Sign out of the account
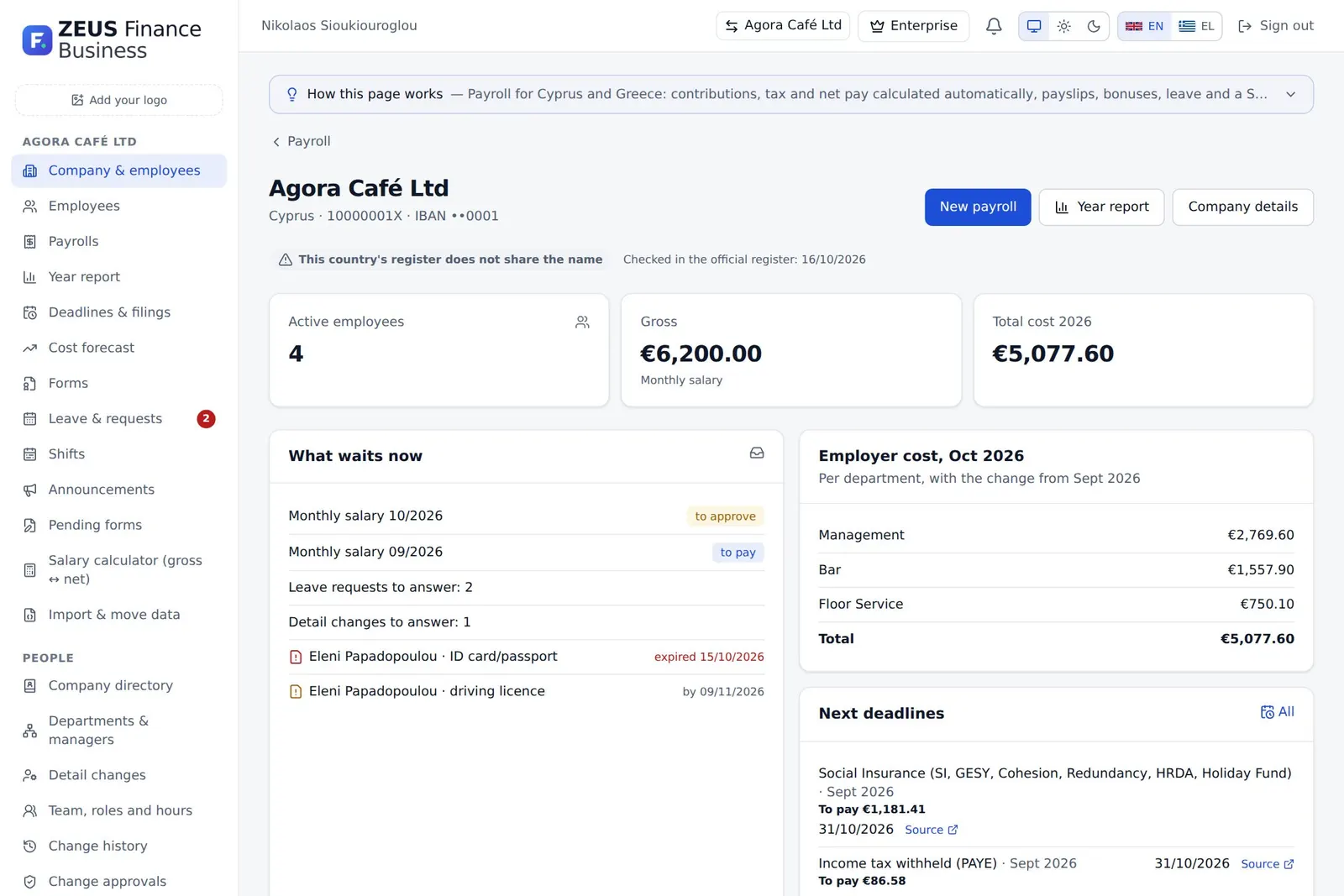This screenshot has height=896, width=1344. click(x=1276, y=26)
